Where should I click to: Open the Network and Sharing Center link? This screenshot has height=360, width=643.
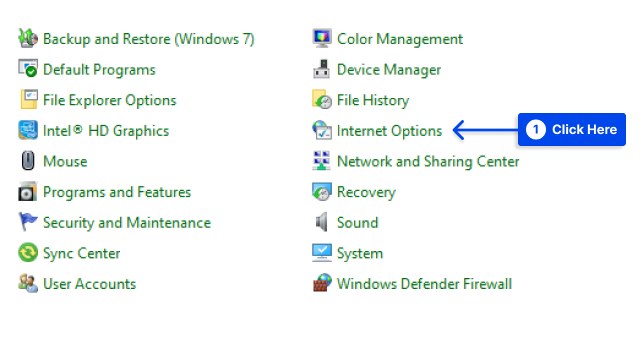pos(428,162)
